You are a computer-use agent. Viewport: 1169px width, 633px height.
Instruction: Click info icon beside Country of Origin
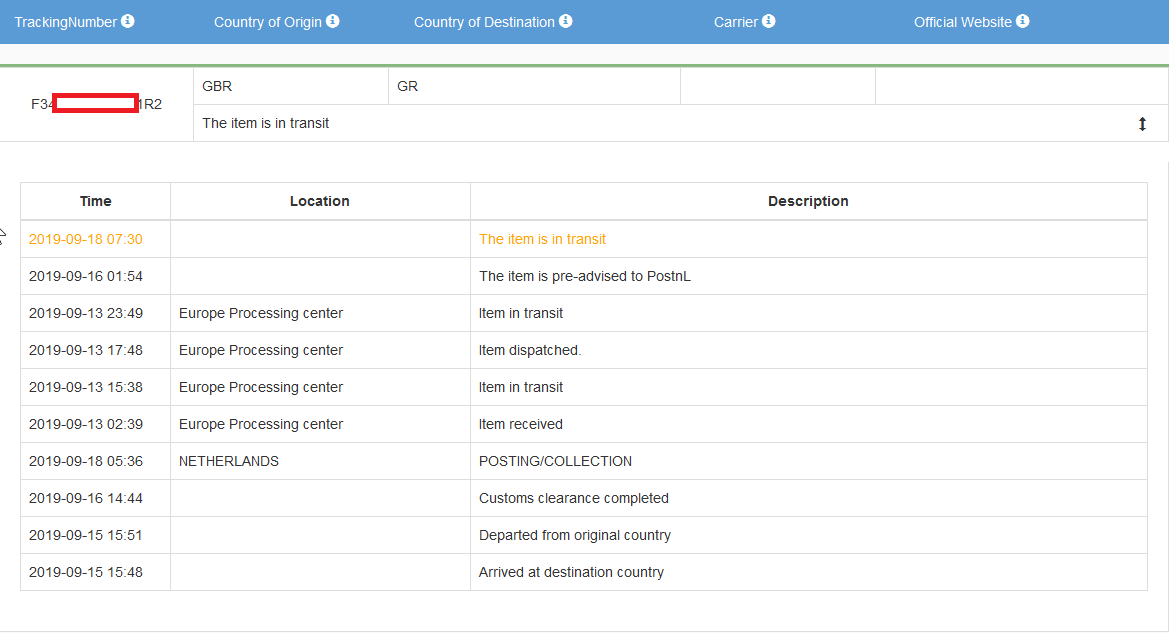click(x=333, y=21)
